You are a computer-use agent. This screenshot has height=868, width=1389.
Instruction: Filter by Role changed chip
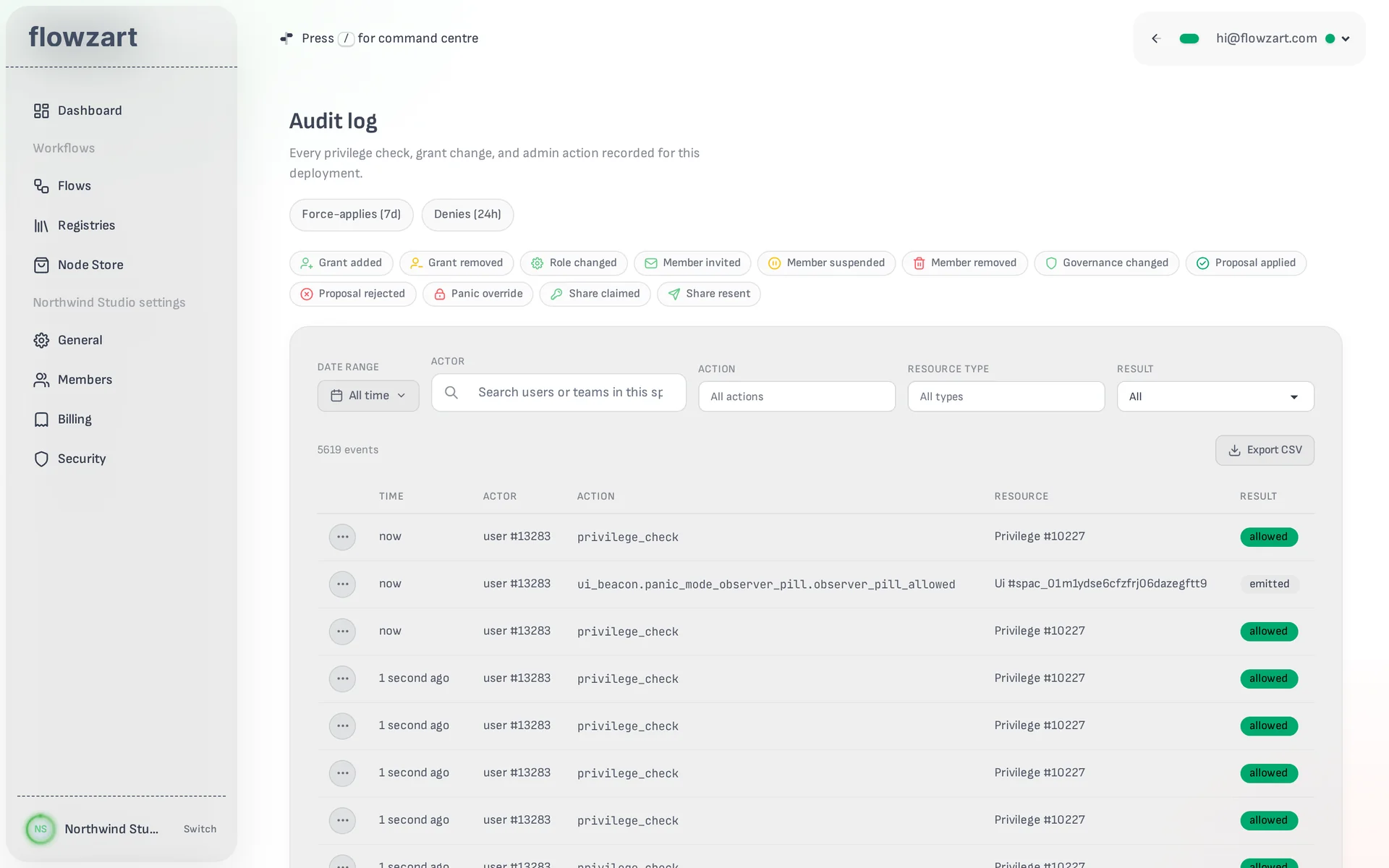[x=574, y=263]
